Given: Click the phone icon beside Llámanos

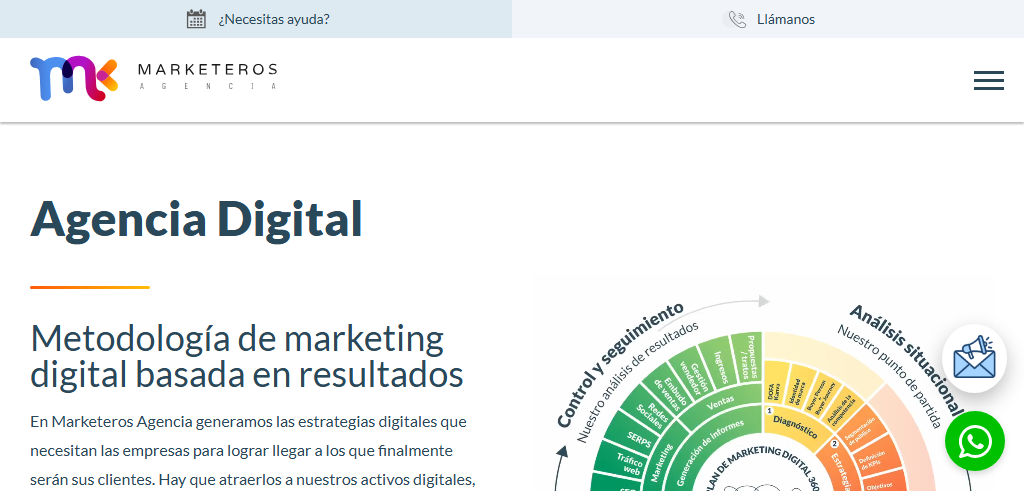Looking at the screenshot, I should click(x=737, y=20).
